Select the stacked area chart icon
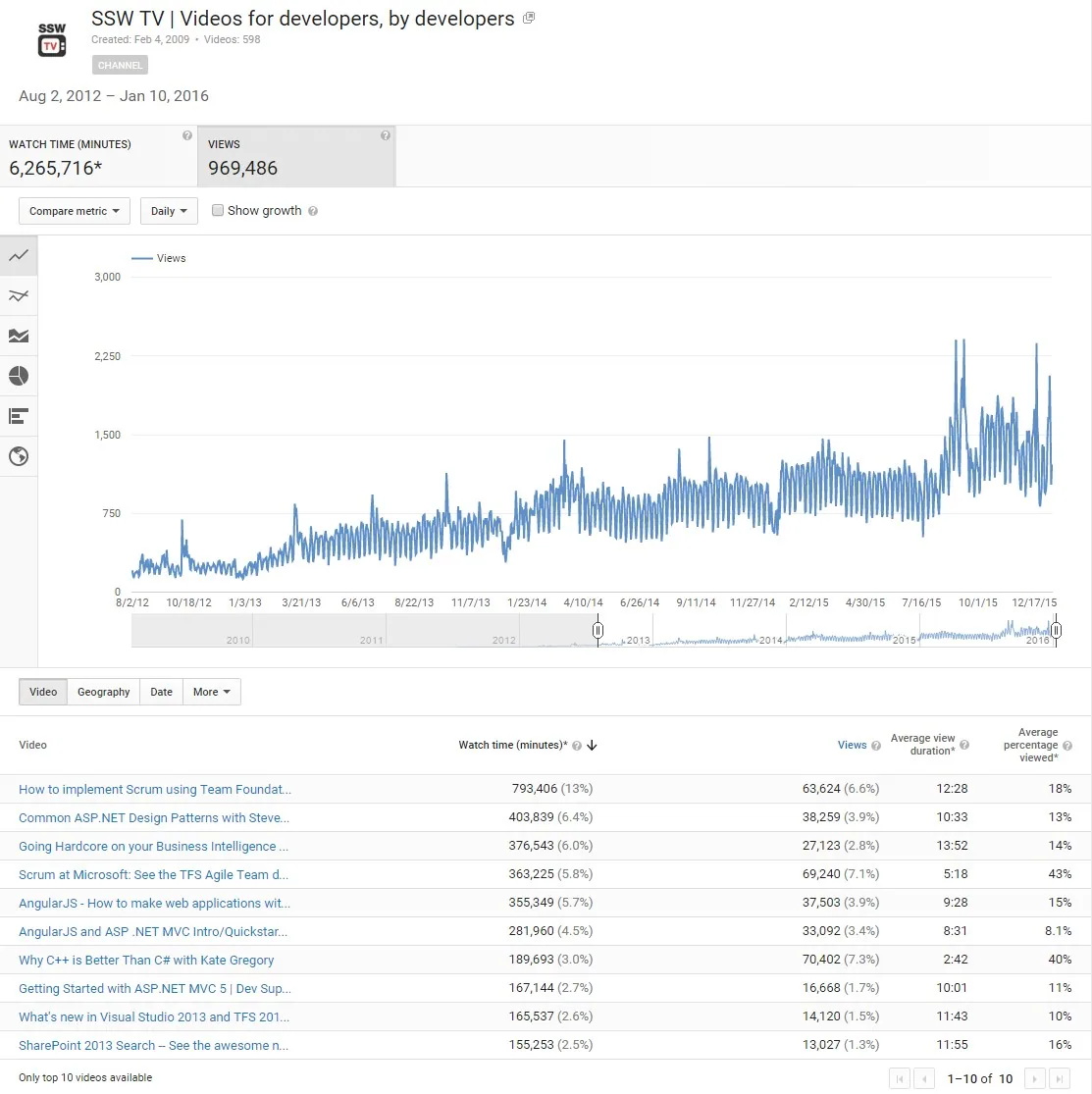Viewport: 1092px width, 1094px height. coord(19,337)
